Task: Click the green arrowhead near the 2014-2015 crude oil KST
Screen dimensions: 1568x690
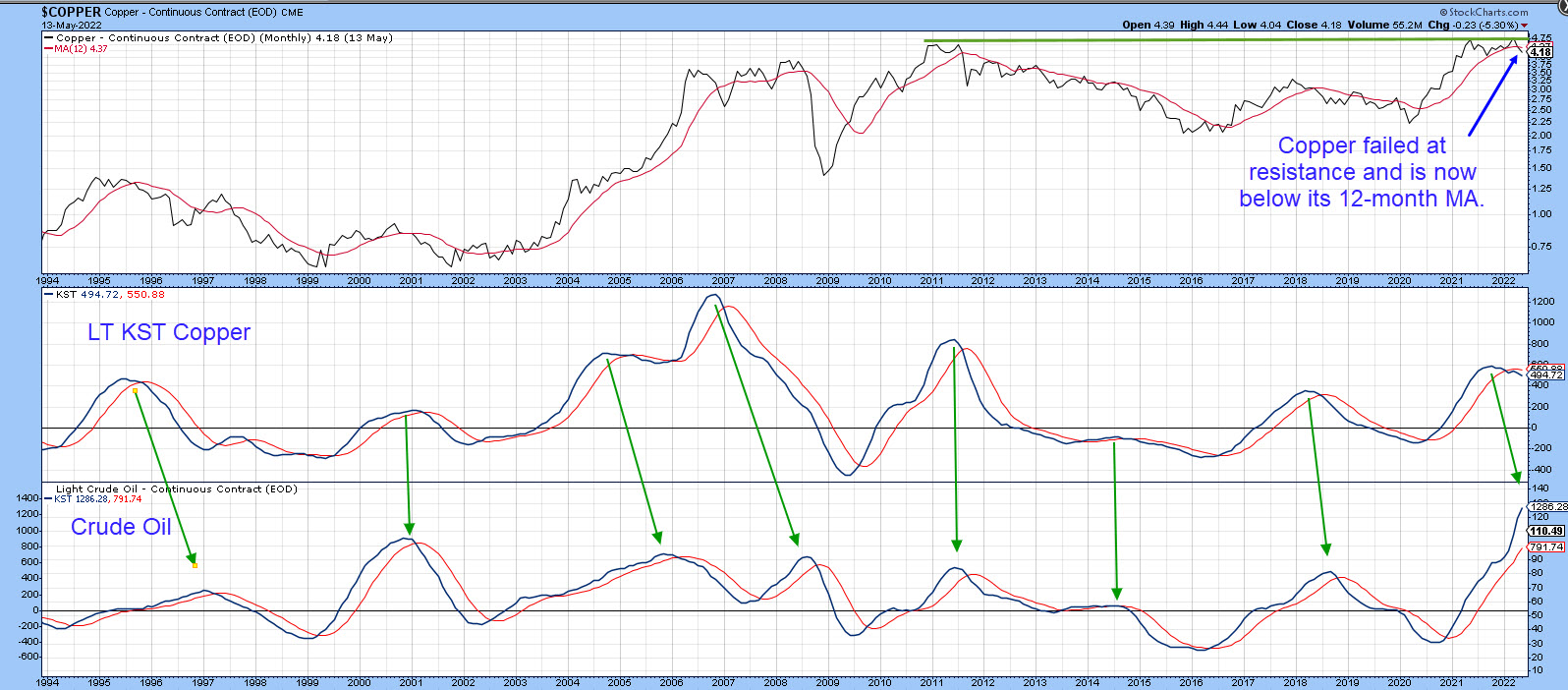Action: pyautogui.click(x=1116, y=593)
